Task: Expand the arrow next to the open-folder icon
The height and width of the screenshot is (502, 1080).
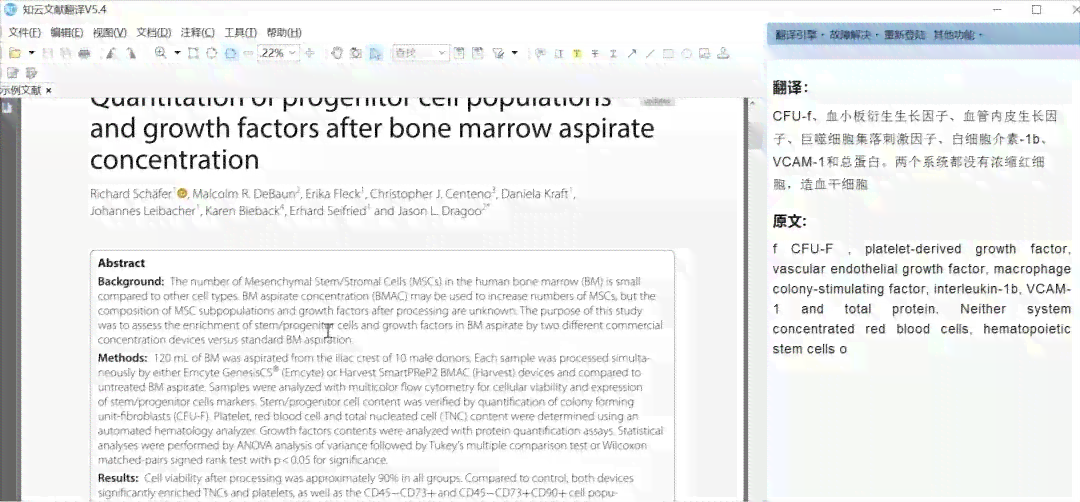Action: pos(31,53)
